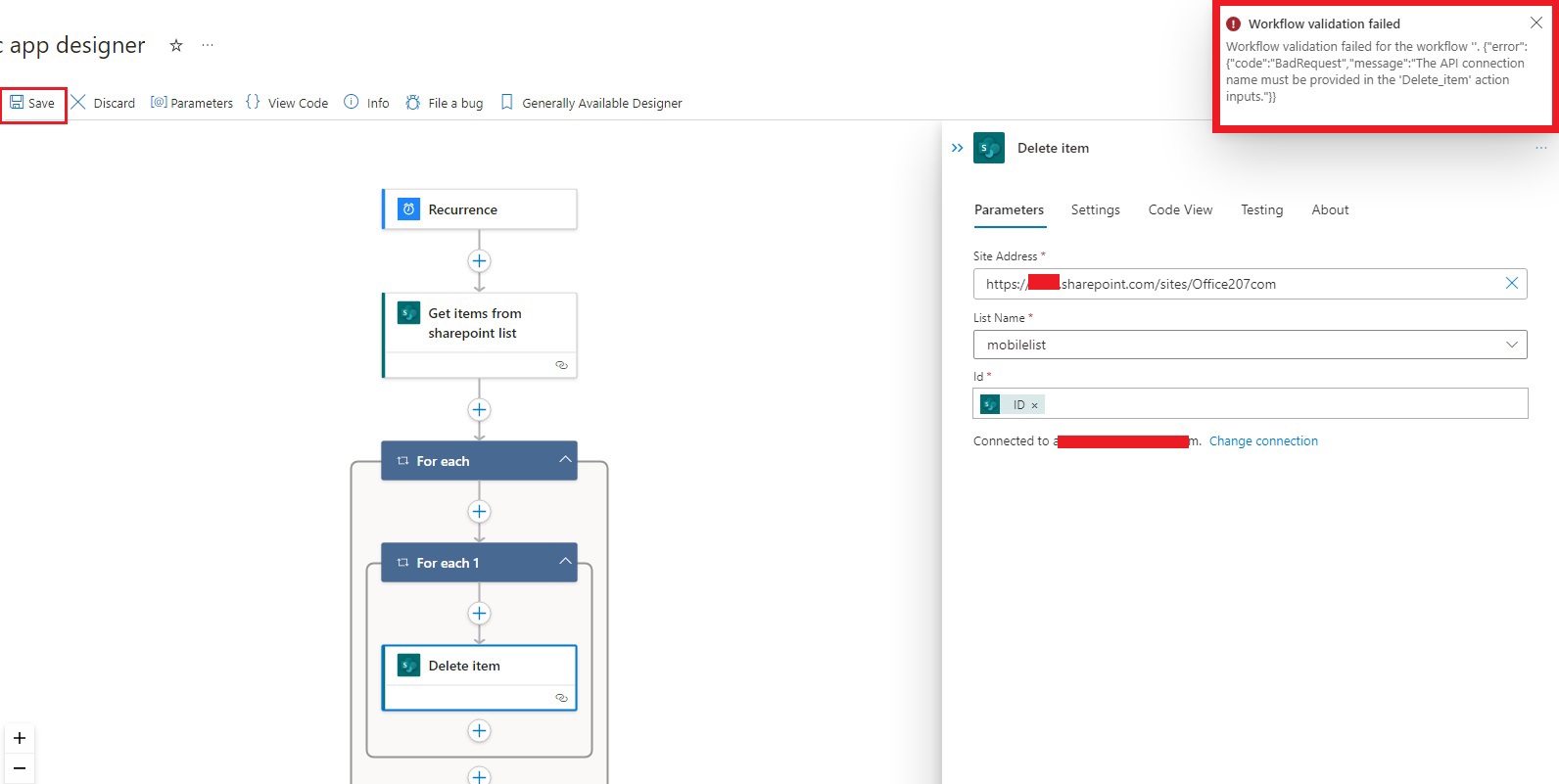This screenshot has width=1559, height=784.
Task: Discard workflow changes
Action: click(103, 103)
